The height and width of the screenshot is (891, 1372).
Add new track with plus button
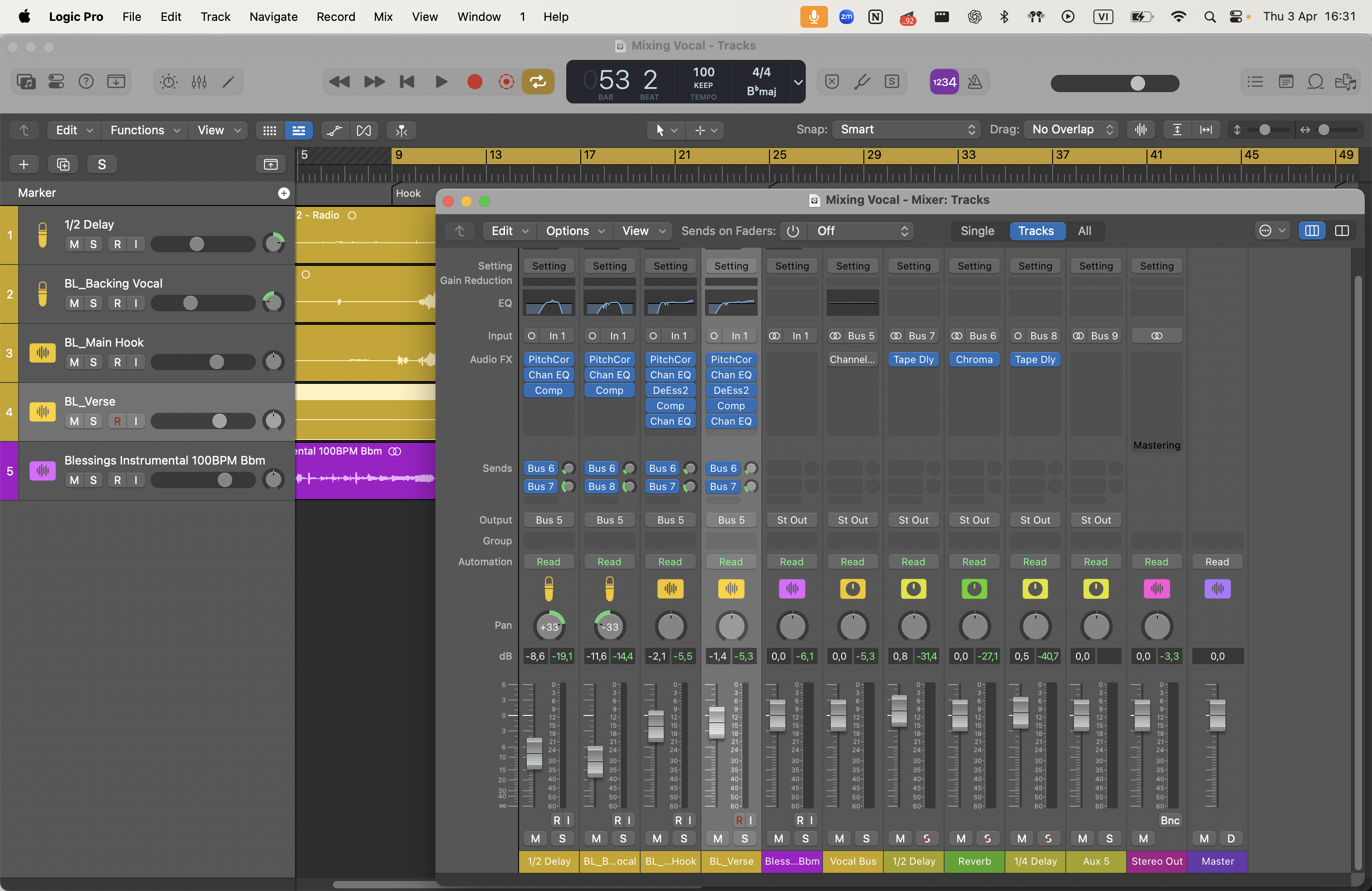pyautogui.click(x=24, y=164)
